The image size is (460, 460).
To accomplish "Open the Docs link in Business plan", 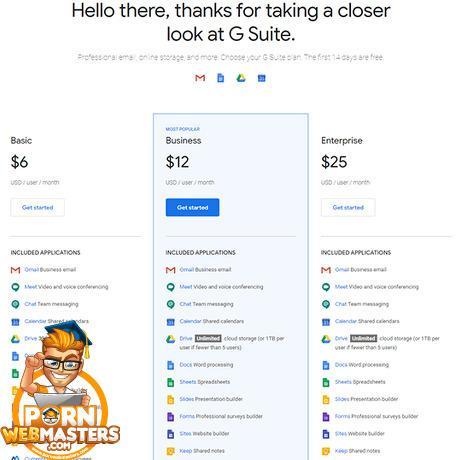I will coord(186,365).
